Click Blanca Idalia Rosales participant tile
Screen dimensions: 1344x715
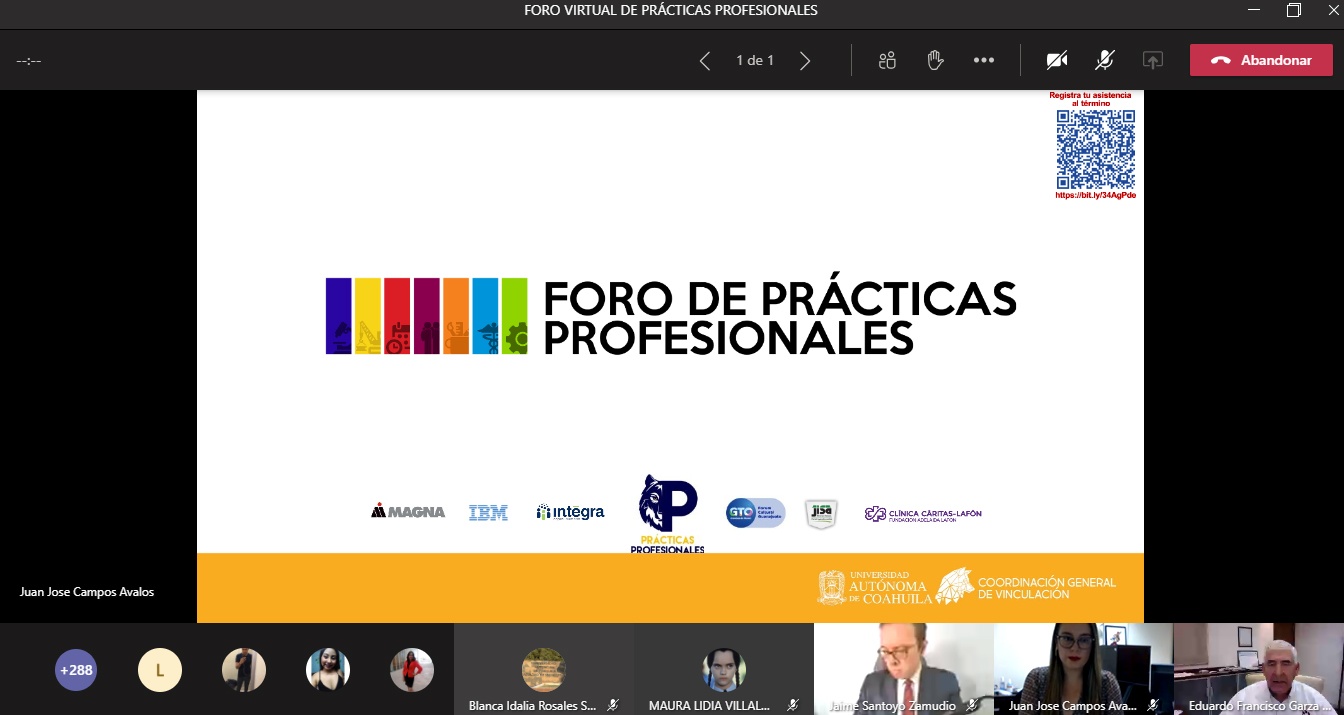543,670
